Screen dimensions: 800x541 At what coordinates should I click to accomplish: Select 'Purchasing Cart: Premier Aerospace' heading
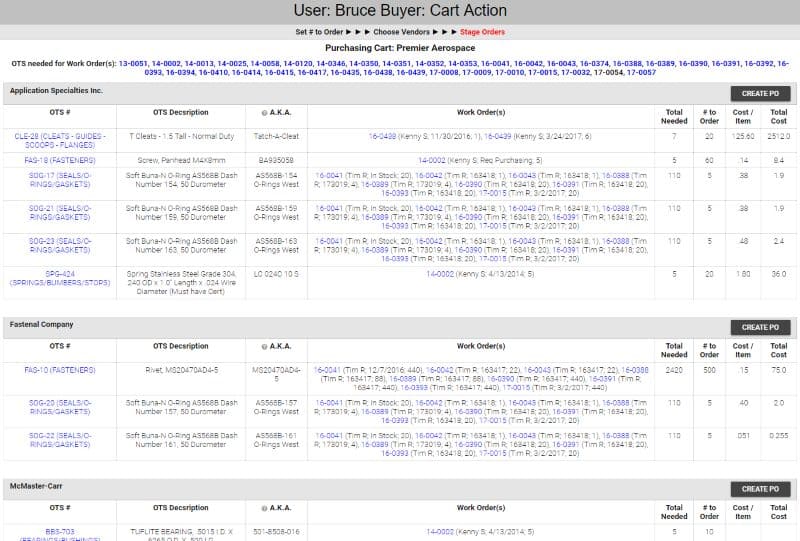pos(400,48)
